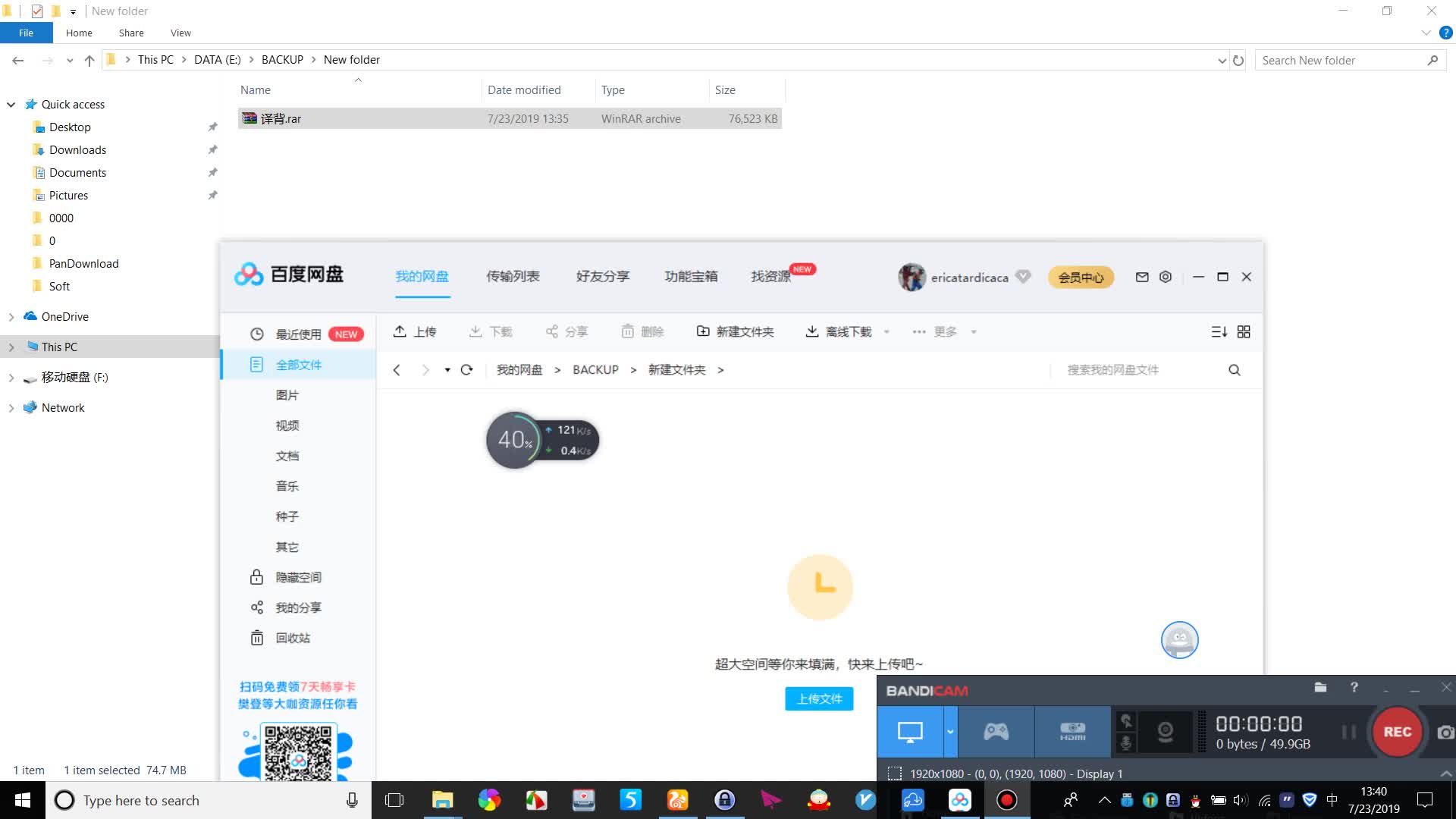The height and width of the screenshot is (819, 1456).
Task: Expand the This PC tree node
Action: pos(11,347)
